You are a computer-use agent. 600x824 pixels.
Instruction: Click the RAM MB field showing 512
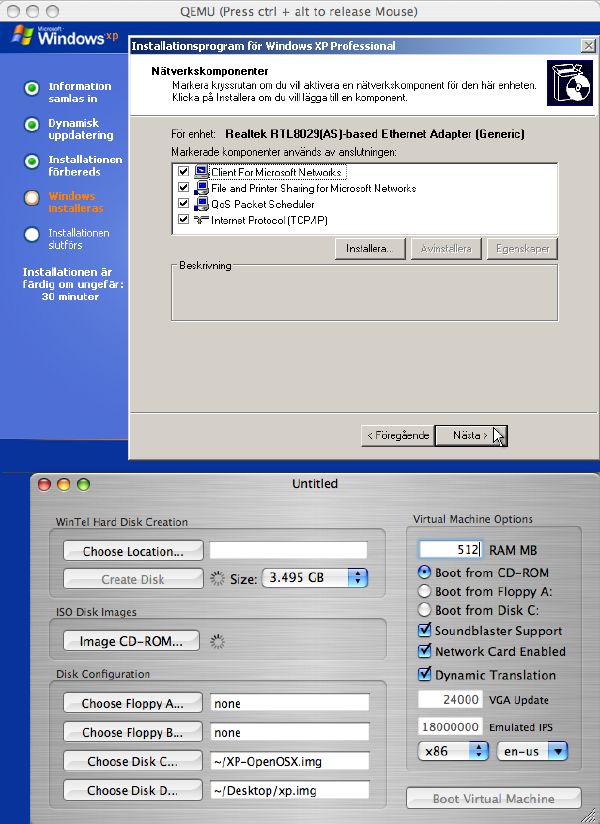(450, 550)
